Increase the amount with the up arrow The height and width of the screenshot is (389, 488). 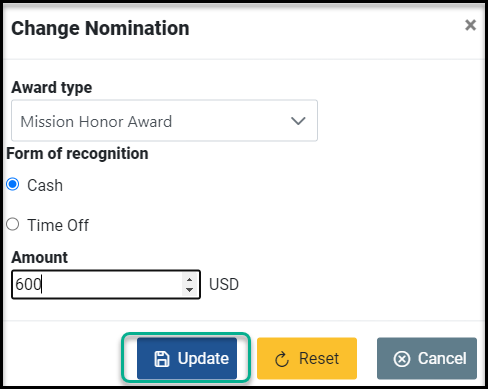pos(189,280)
